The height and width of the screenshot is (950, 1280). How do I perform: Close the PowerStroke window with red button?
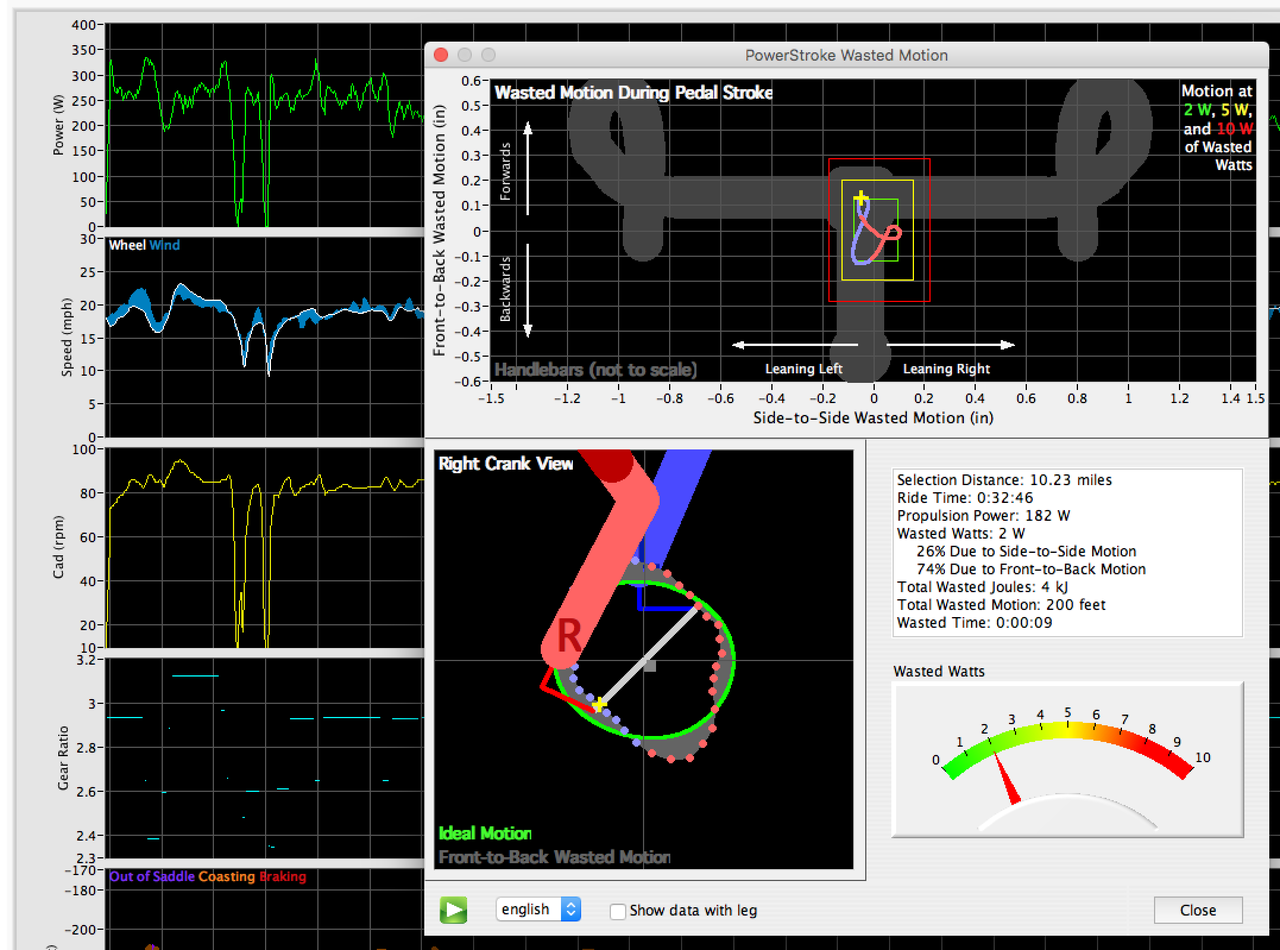click(439, 55)
